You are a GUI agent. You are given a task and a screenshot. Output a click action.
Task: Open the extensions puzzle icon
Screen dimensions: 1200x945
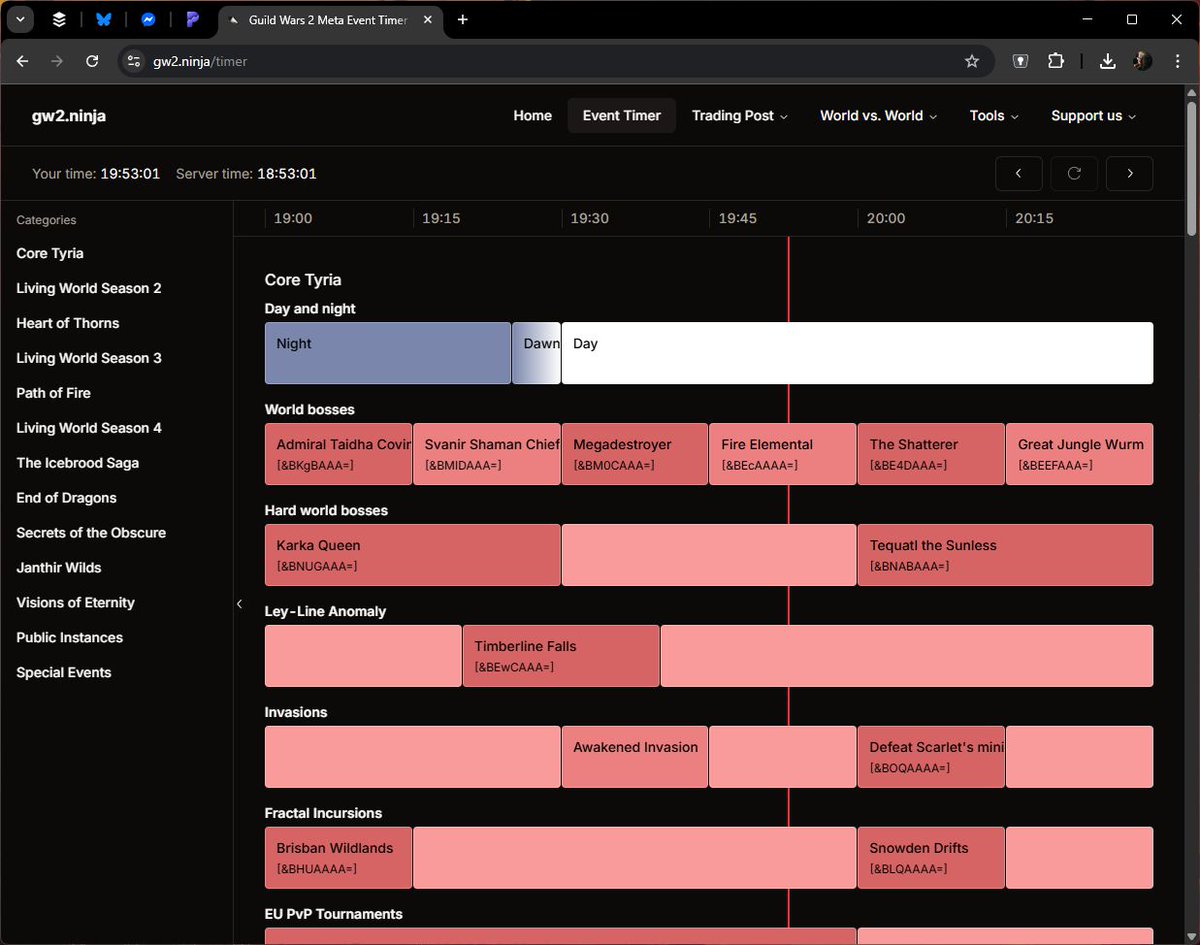pyautogui.click(x=1056, y=61)
